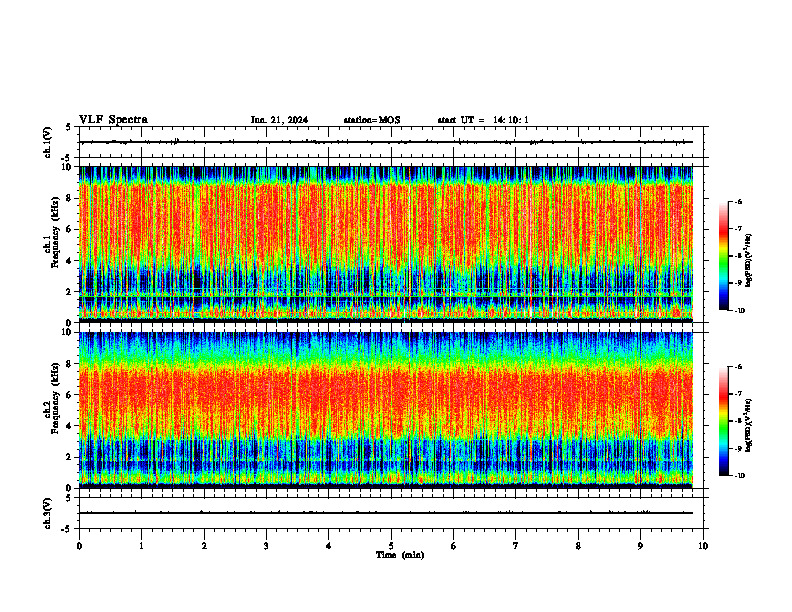Screen dimensions: 792x612
Task: Click the ch.1 frequency tick label "8"
Action: (70, 198)
